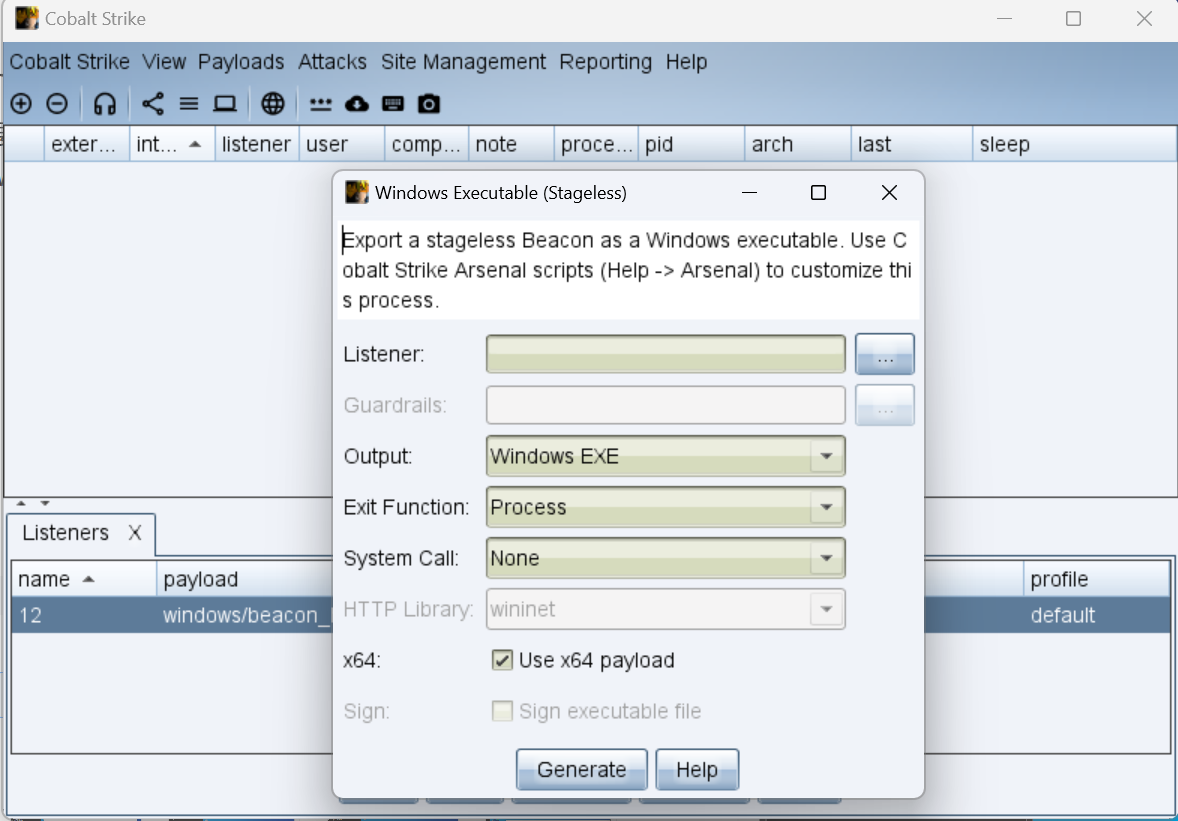The height and width of the screenshot is (821, 1178).
Task: Open the Output dropdown showing Windows EXE
Action: pyautogui.click(x=666, y=456)
